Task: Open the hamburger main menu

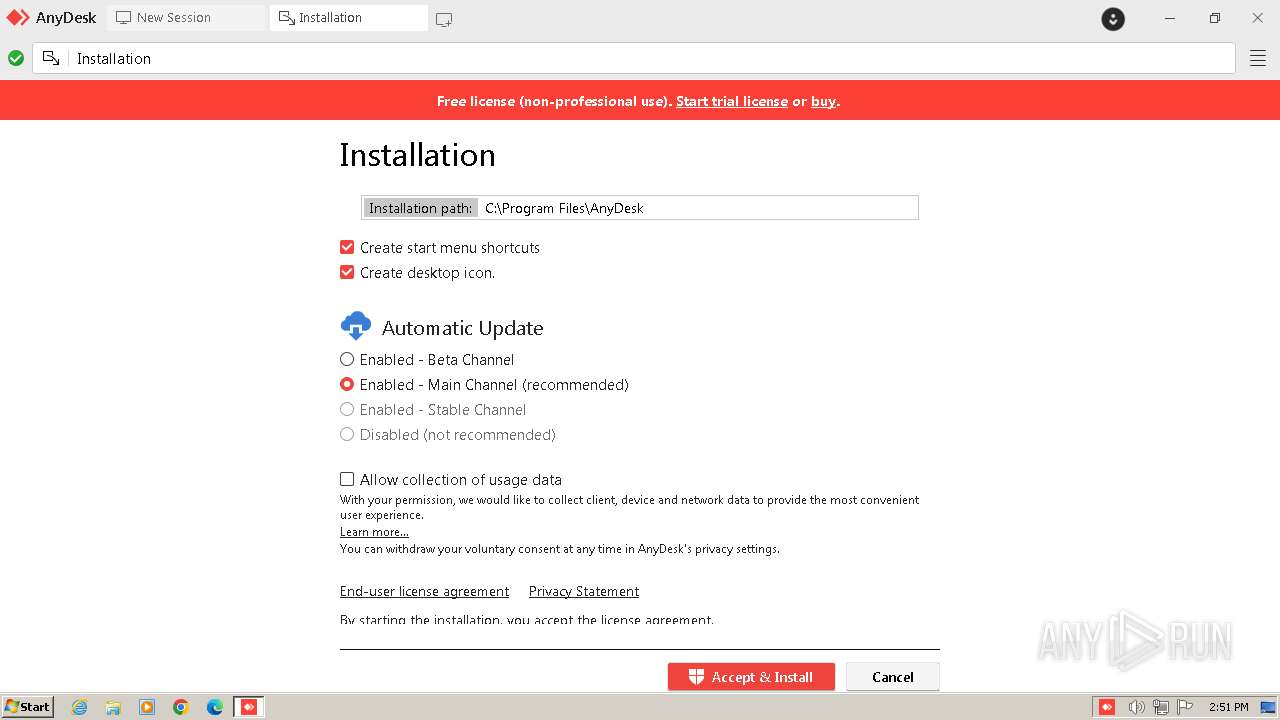Action: tap(1258, 58)
